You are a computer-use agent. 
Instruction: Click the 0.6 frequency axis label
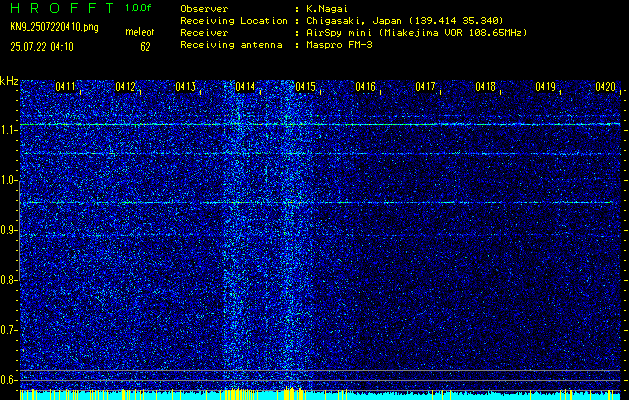(8, 380)
